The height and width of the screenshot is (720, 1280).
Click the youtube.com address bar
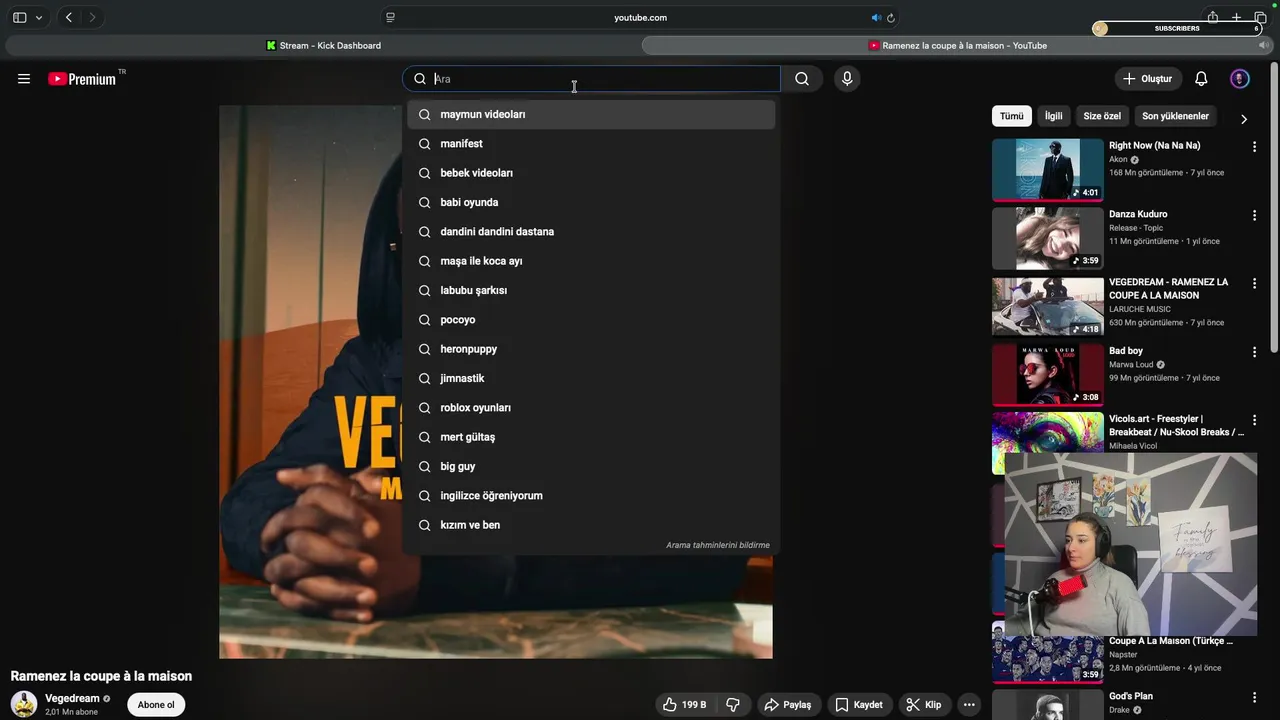640,17
